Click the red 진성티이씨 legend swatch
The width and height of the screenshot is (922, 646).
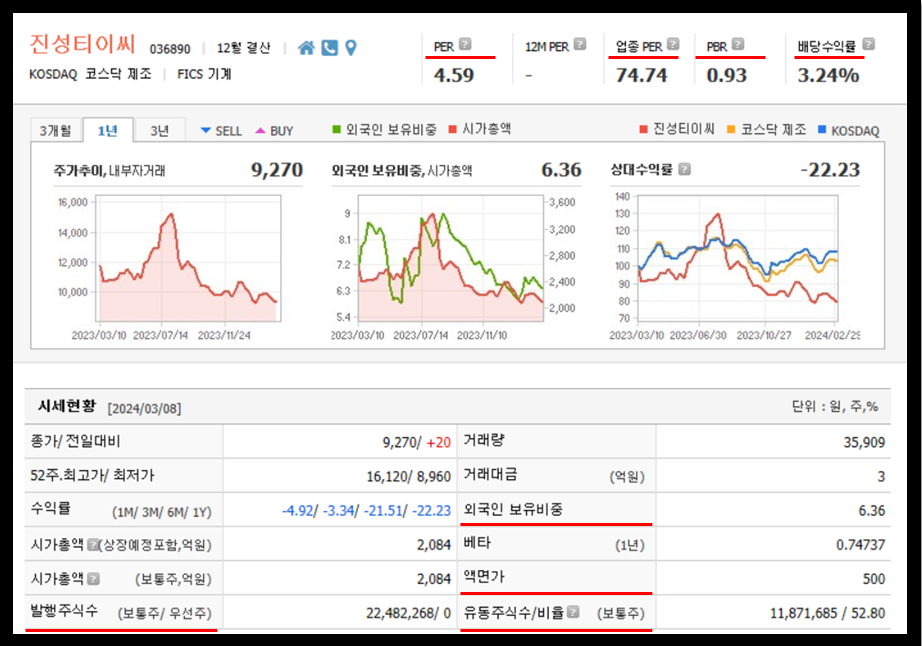coord(643,129)
